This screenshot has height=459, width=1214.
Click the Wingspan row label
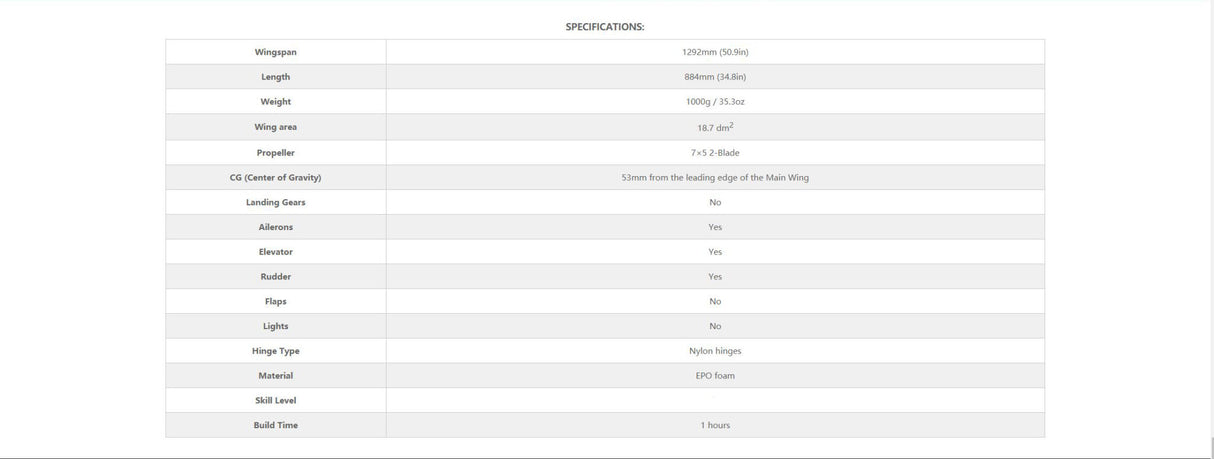tap(275, 52)
